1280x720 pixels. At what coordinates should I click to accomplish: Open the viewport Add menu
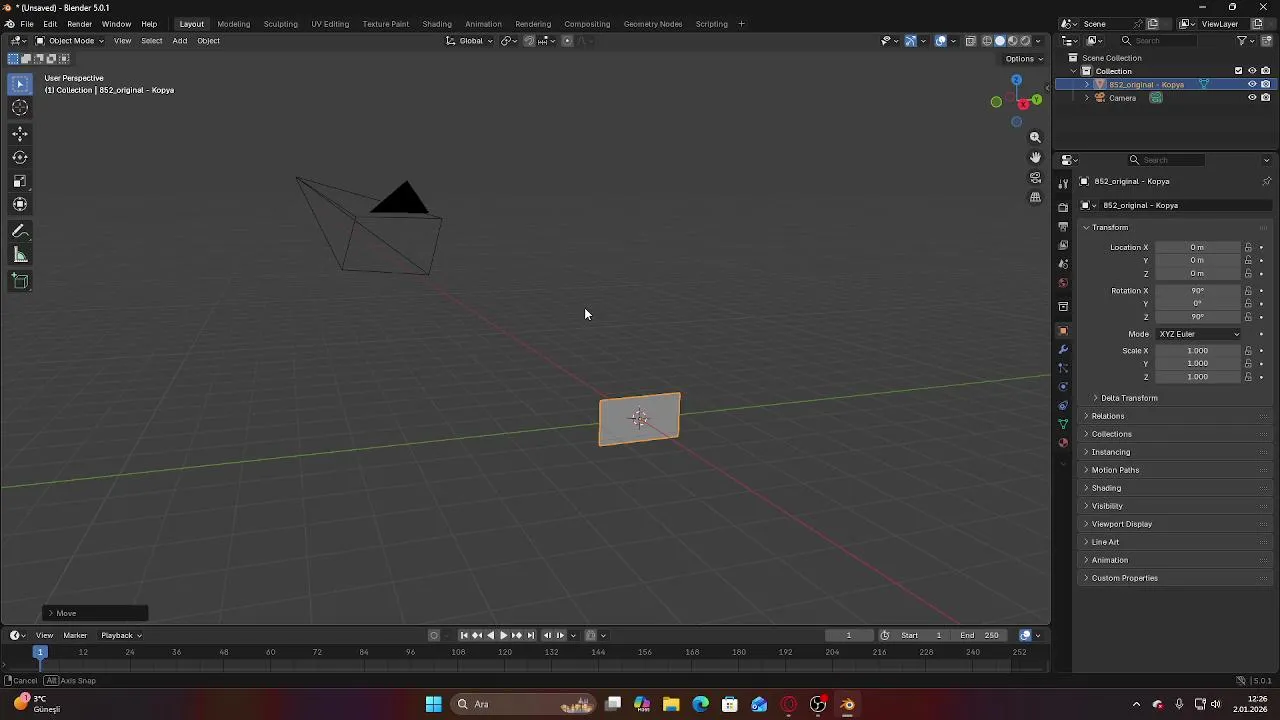(180, 41)
